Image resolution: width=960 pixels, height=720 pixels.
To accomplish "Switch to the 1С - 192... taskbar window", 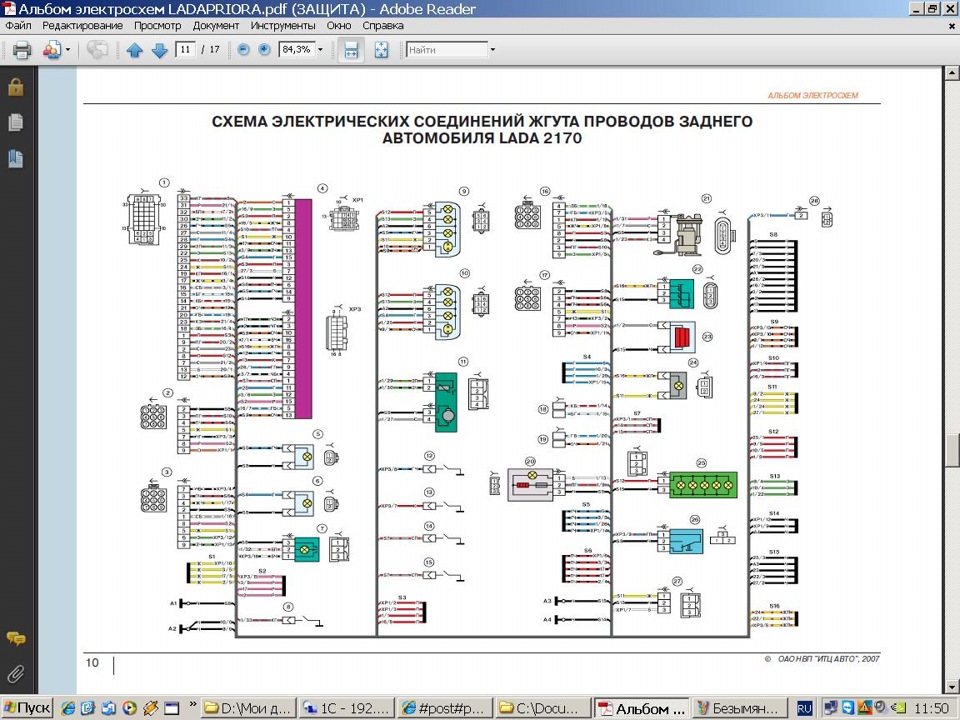I will [x=347, y=708].
